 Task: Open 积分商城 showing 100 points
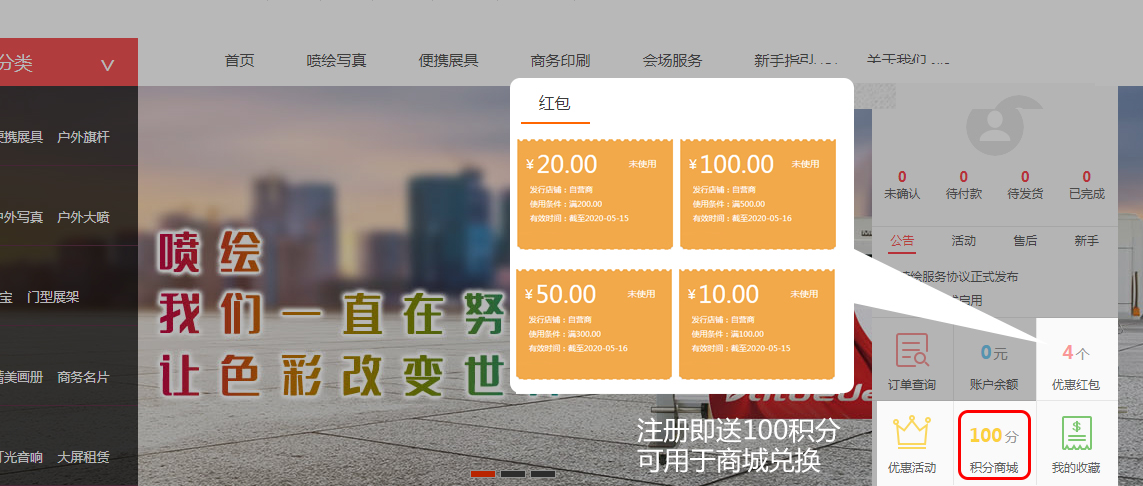coord(993,444)
